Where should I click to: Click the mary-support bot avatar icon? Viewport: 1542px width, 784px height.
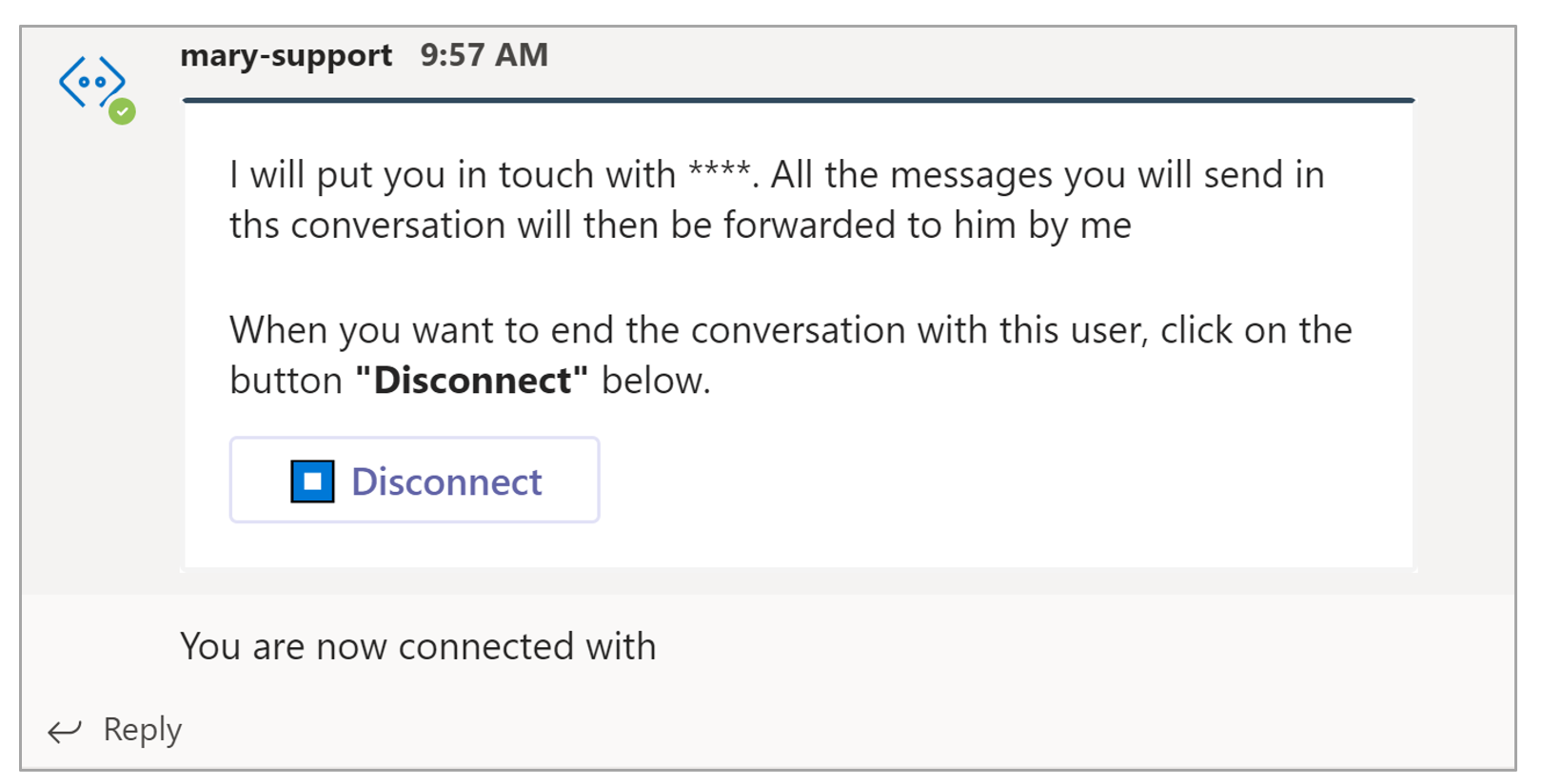click(92, 83)
